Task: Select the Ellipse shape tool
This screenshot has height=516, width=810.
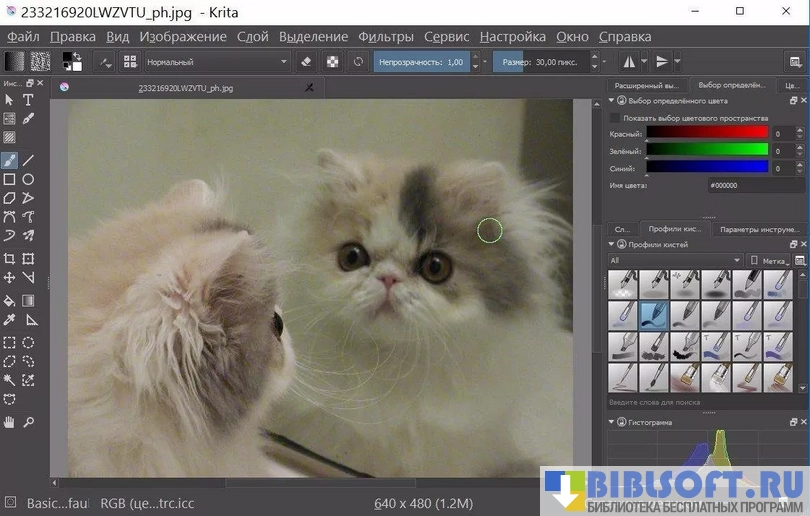Action: pos(29,180)
